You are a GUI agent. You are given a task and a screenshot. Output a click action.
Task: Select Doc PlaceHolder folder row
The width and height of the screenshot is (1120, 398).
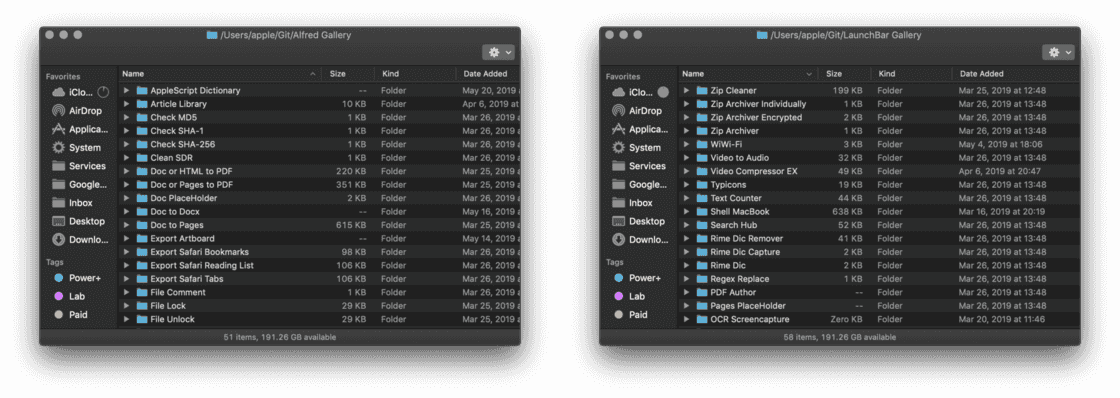click(319, 198)
